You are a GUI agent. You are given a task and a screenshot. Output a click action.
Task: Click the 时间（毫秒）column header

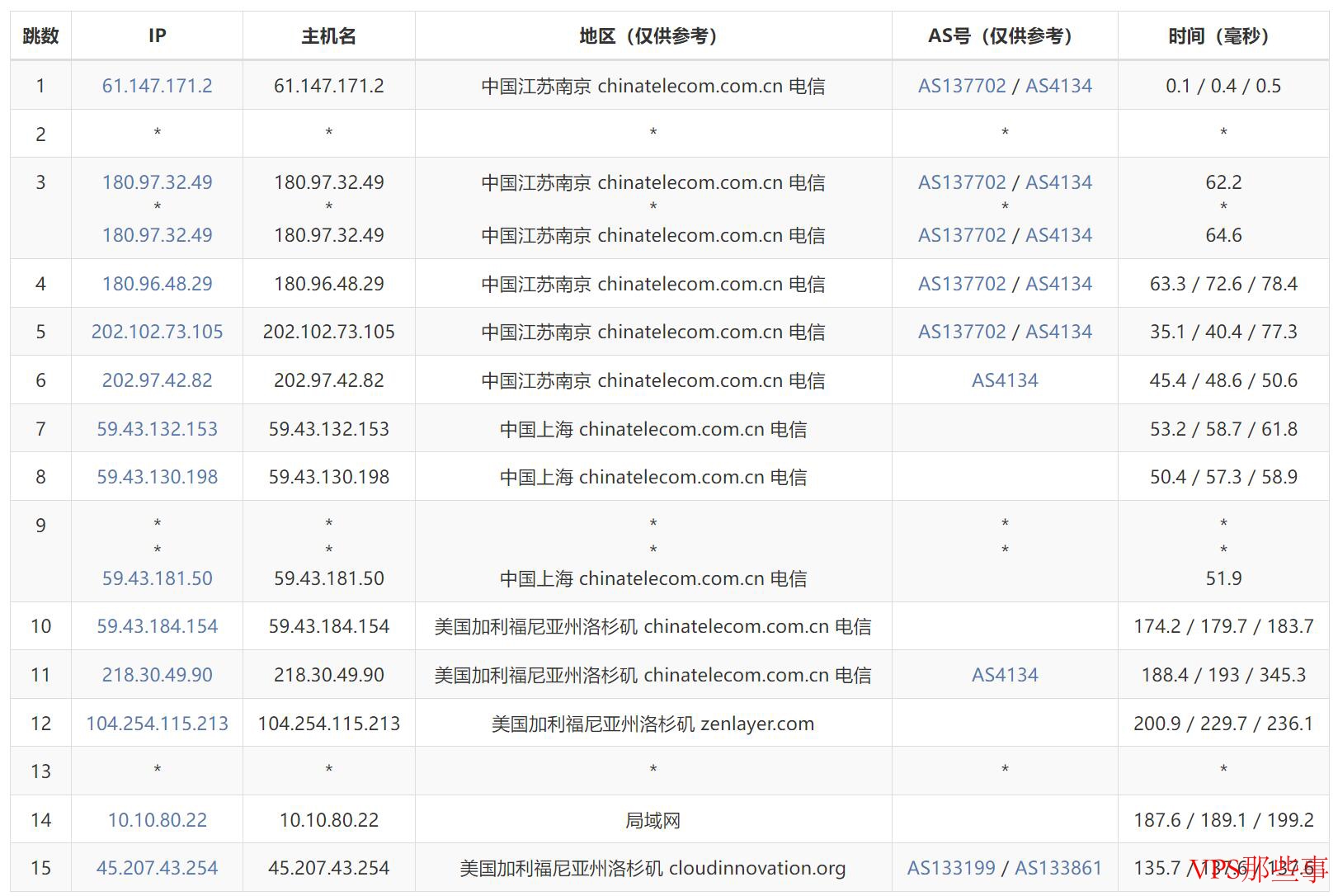[x=1223, y=36]
